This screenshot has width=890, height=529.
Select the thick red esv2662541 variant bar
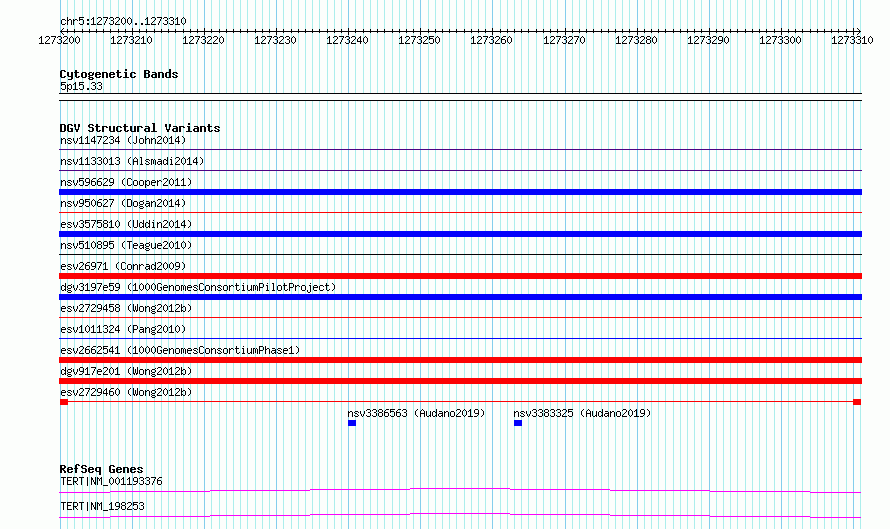(460, 360)
